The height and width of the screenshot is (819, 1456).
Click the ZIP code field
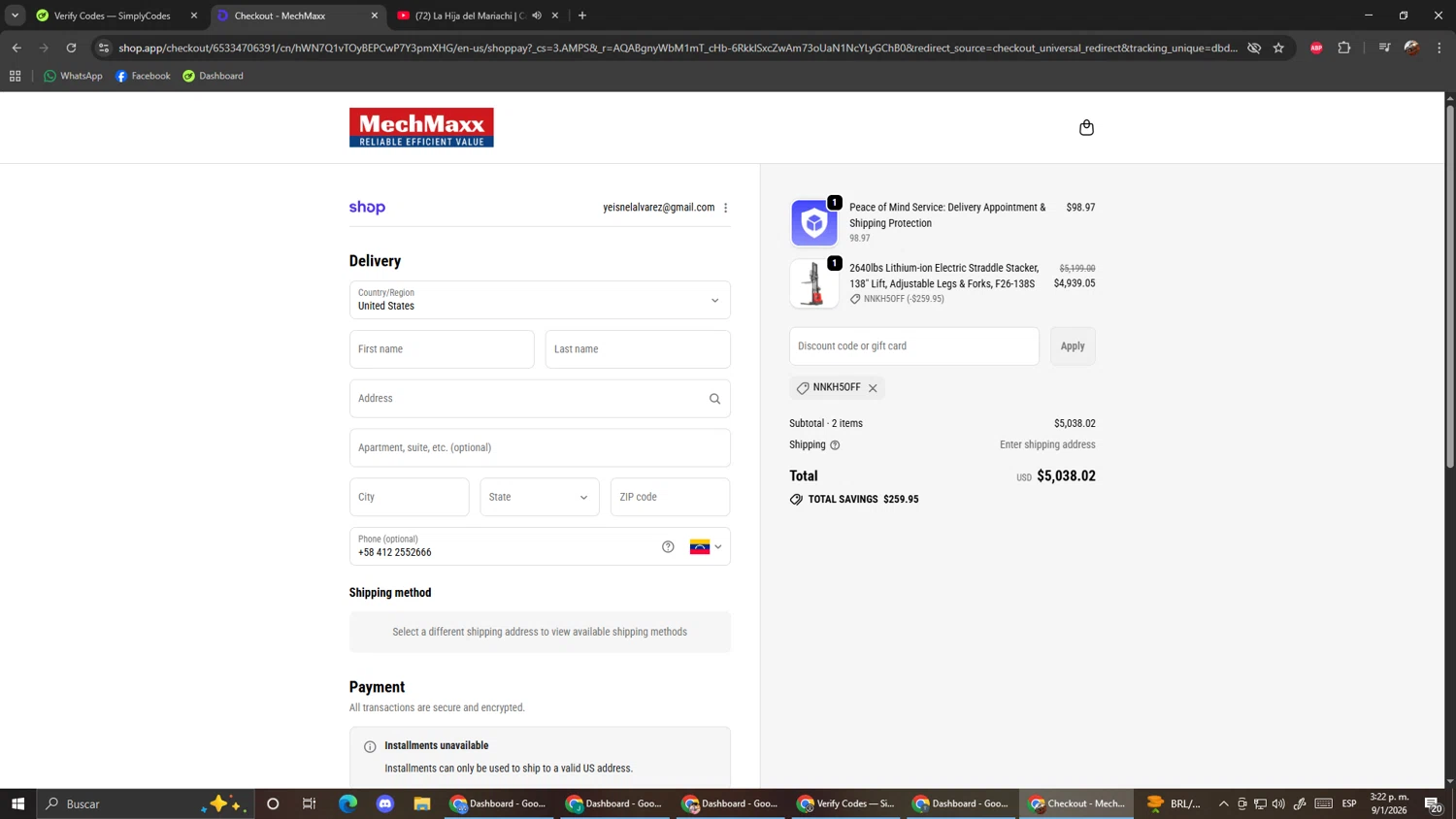coord(670,497)
